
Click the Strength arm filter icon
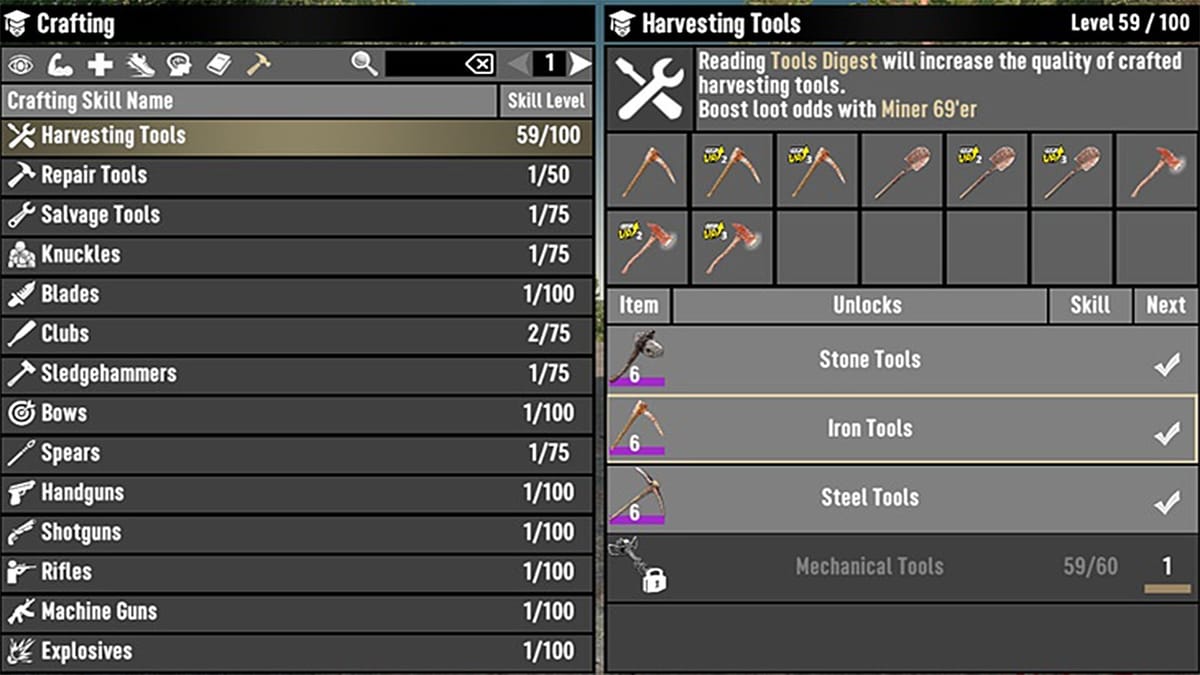tap(57, 64)
